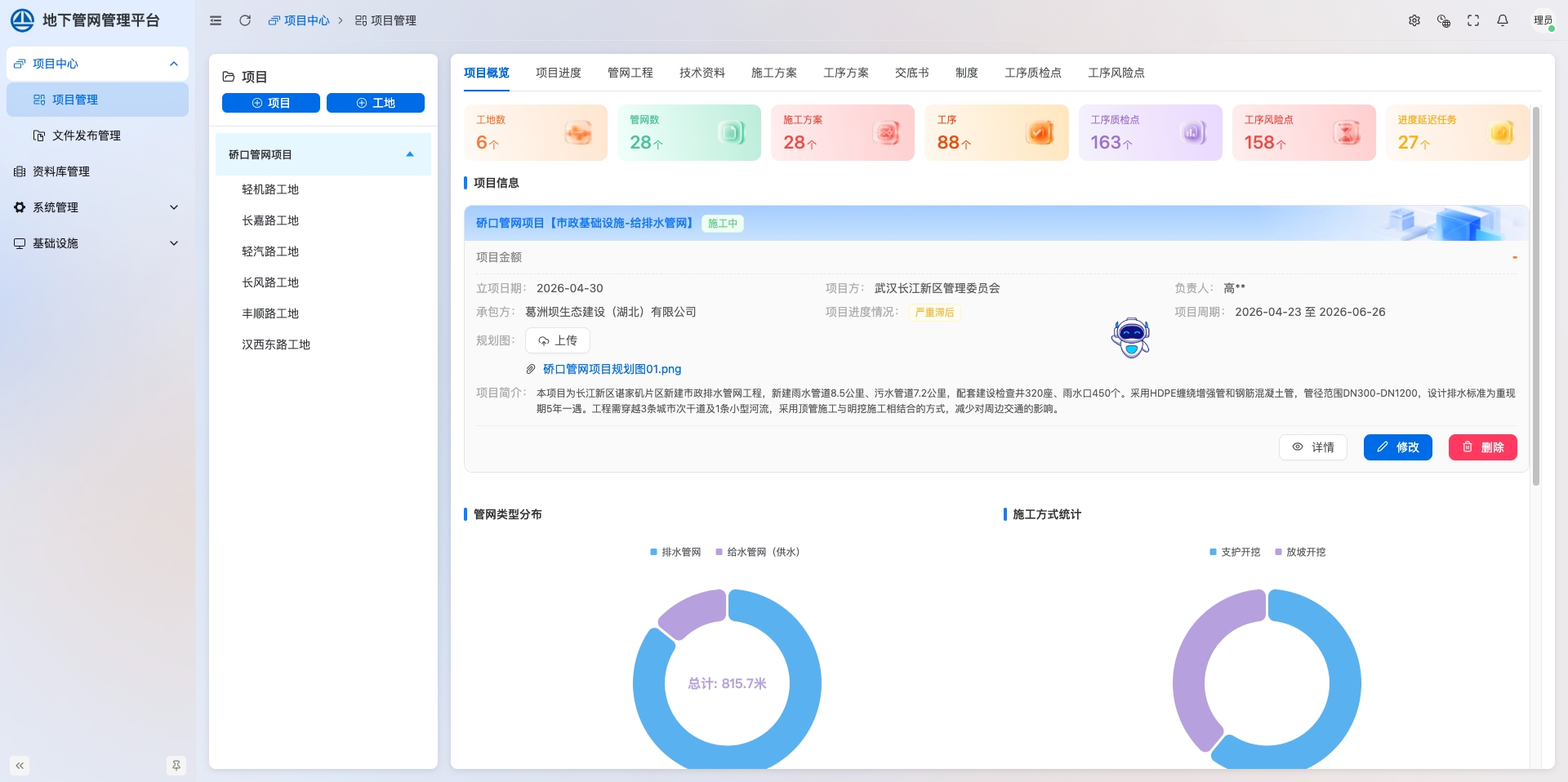Click the 进度延迟任务 card icon
The image size is (1568, 782).
click(1501, 132)
